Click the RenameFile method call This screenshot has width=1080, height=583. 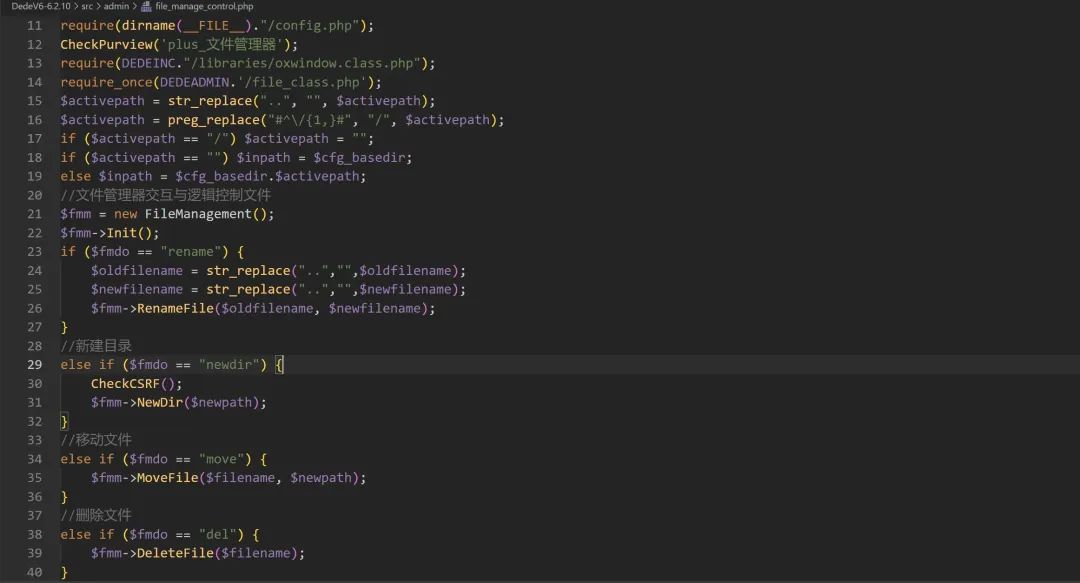175,308
